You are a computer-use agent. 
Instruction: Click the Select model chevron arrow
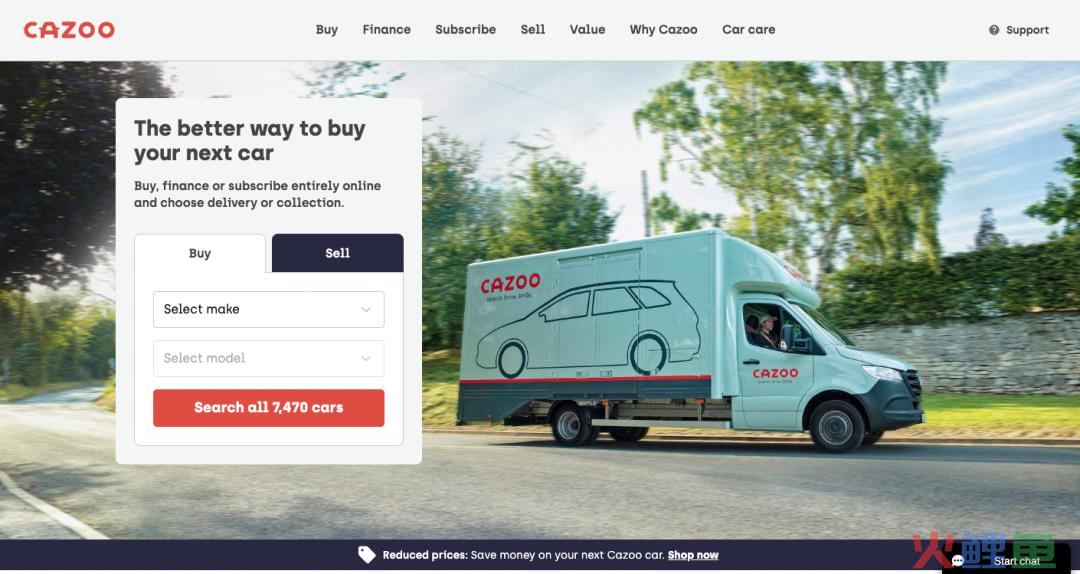(x=366, y=358)
